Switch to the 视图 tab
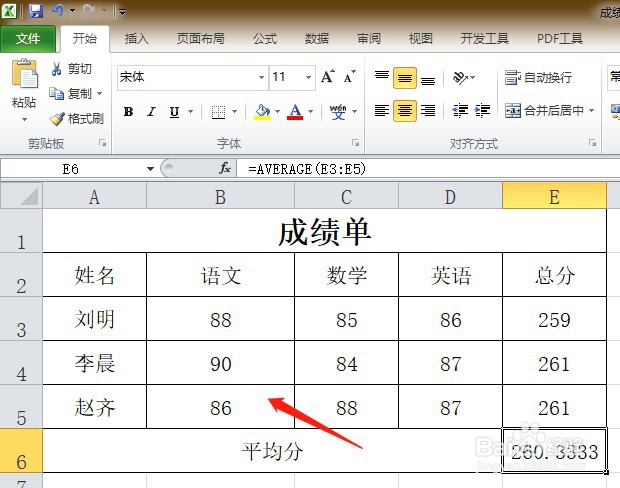This screenshot has height=488, width=620. point(420,38)
